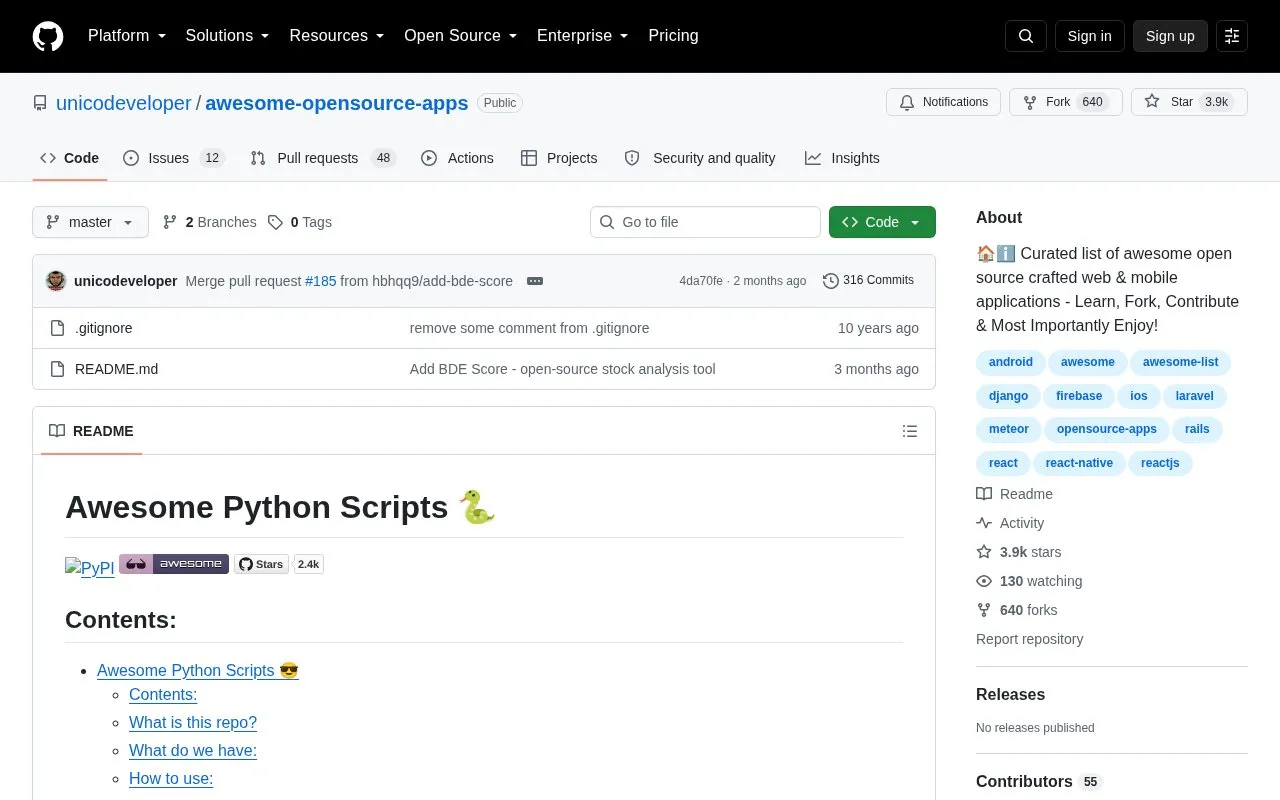Image resolution: width=1280 pixels, height=800 pixels.
Task: Select the laravel topic tag
Action: click(1195, 396)
